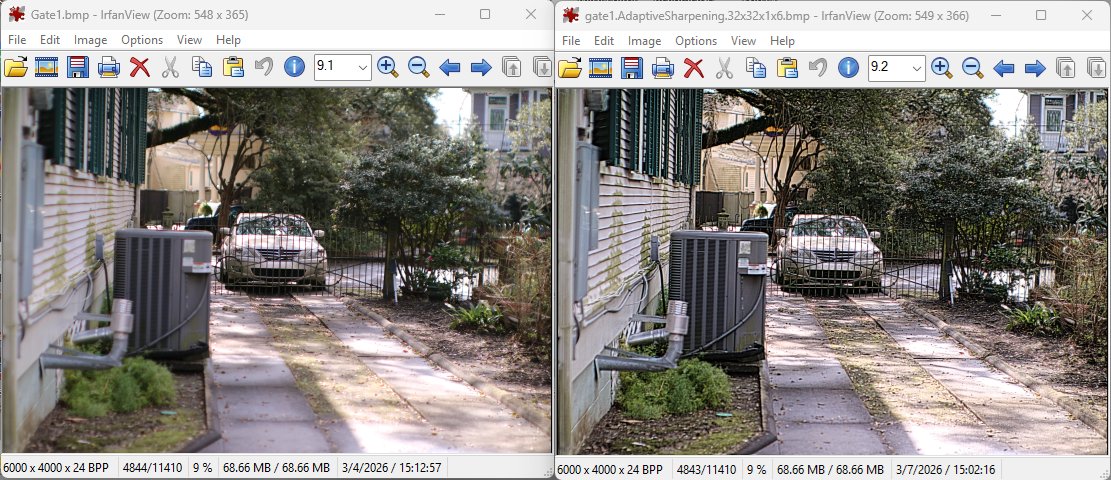Open File menu in Gate1.bmp window
This screenshot has height=480, width=1111.
pos(17,40)
